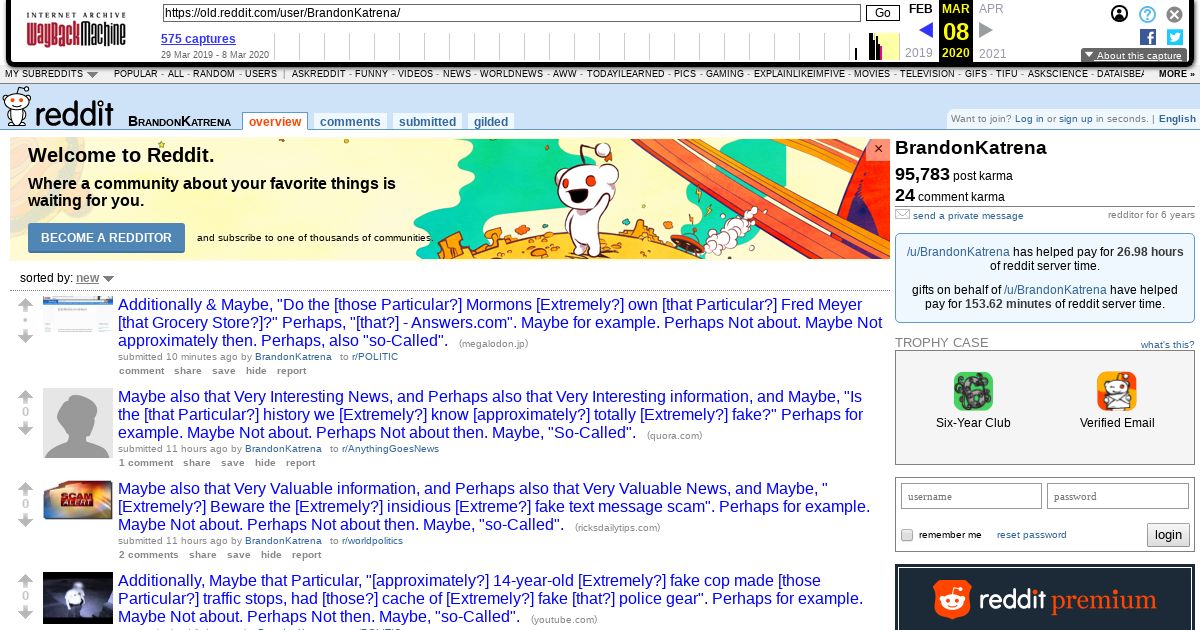
Task: Open scam alert thumbnail of worldpolitics post
Action: click(78, 500)
